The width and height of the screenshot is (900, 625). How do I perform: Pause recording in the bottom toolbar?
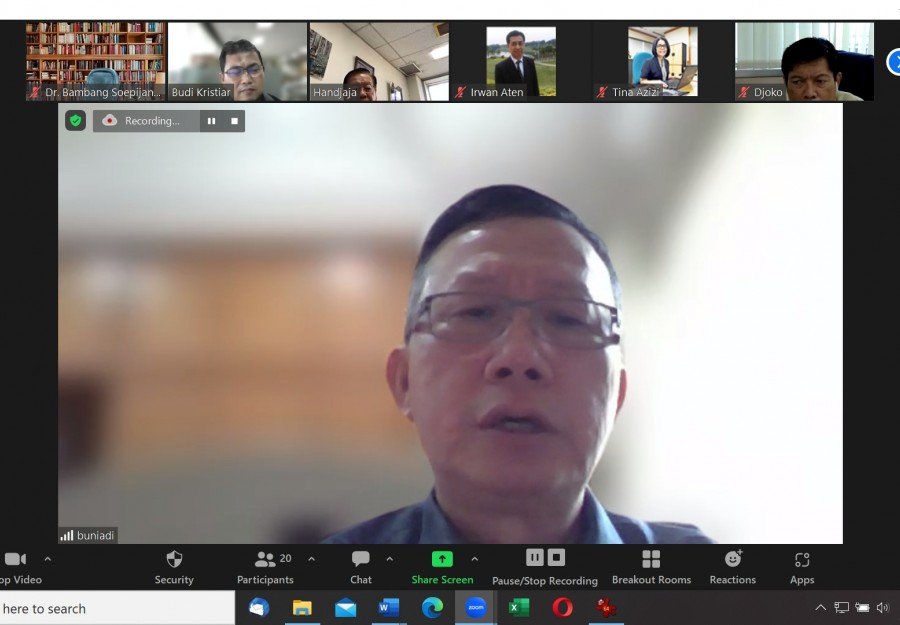coord(534,557)
